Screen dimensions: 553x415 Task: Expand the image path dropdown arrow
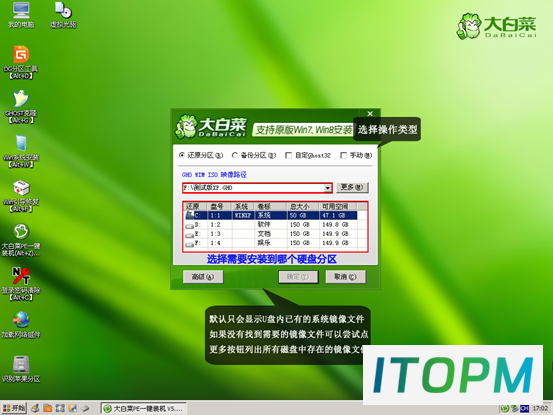pyautogui.click(x=328, y=188)
